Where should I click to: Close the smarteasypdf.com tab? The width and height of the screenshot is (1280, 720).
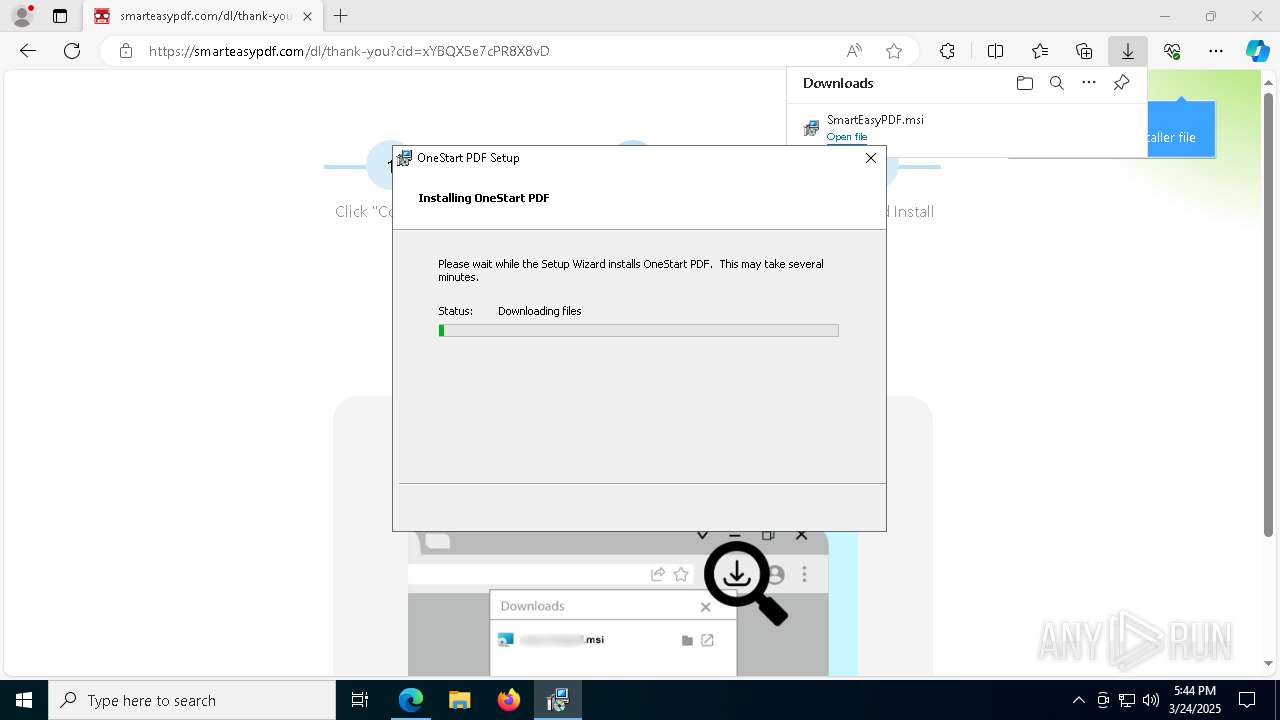click(x=307, y=16)
